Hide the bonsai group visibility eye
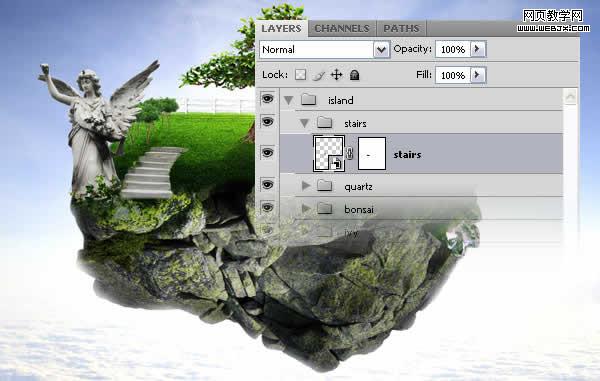This screenshot has width=600, height=381. 267,207
